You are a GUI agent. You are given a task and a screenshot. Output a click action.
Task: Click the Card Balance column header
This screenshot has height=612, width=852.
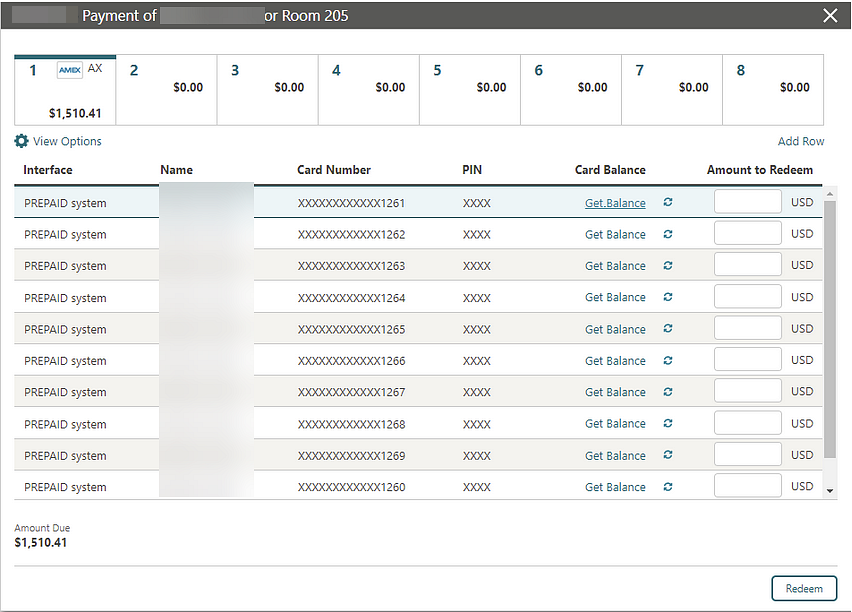click(610, 170)
